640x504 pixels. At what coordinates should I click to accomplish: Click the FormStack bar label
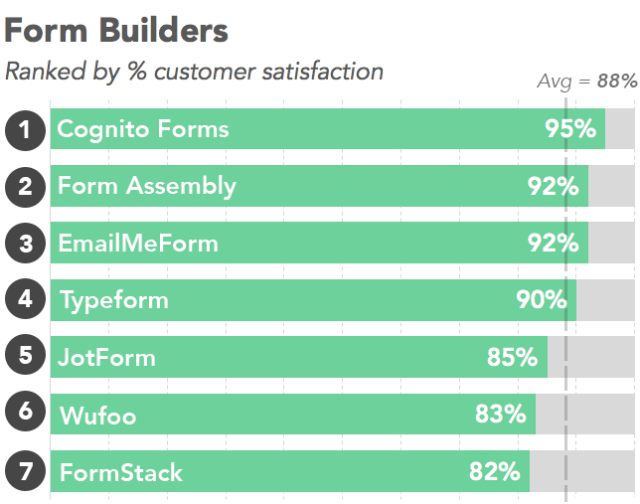pyautogui.click(x=121, y=471)
